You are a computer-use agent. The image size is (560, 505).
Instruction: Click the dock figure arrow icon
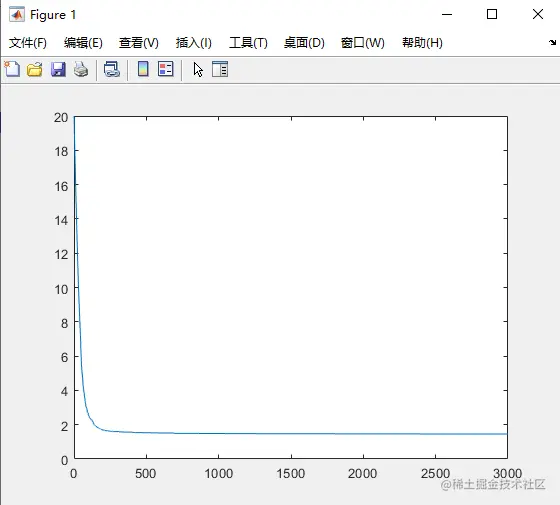click(x=552, y=42)
